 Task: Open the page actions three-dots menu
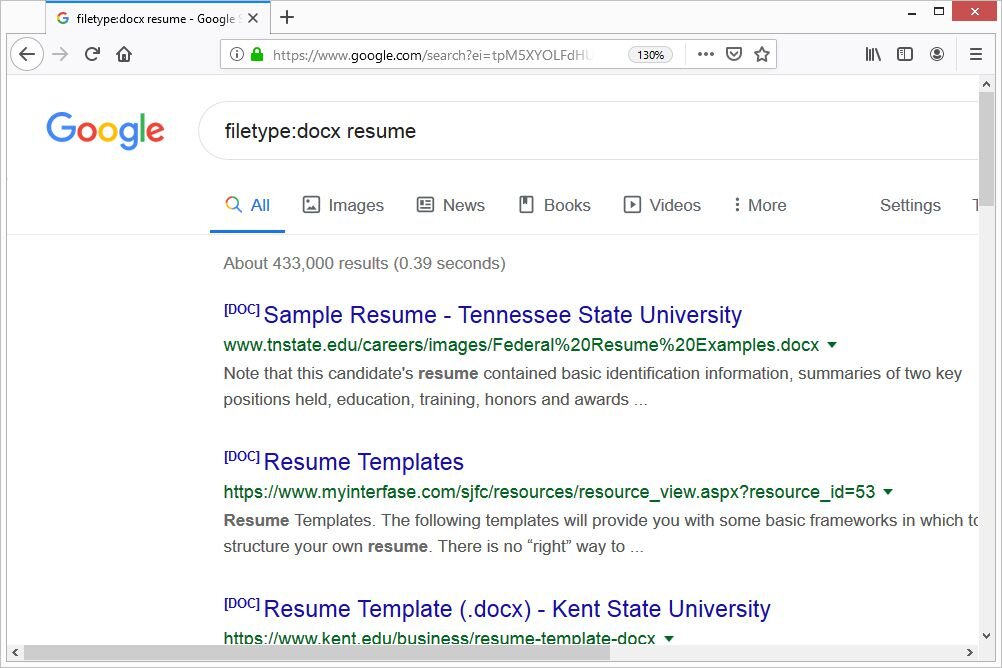[x=705, y=54]
